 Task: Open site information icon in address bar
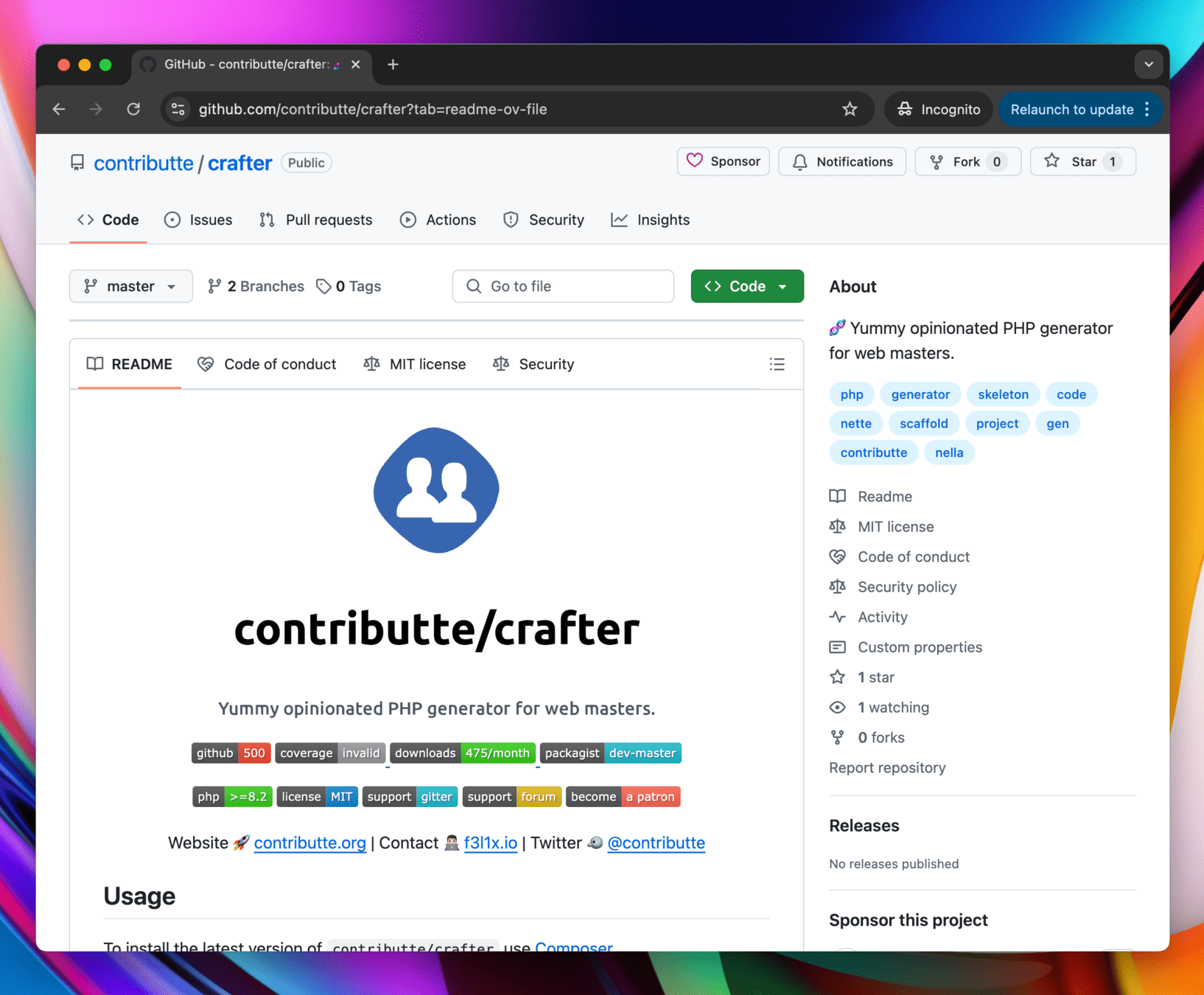178,109
